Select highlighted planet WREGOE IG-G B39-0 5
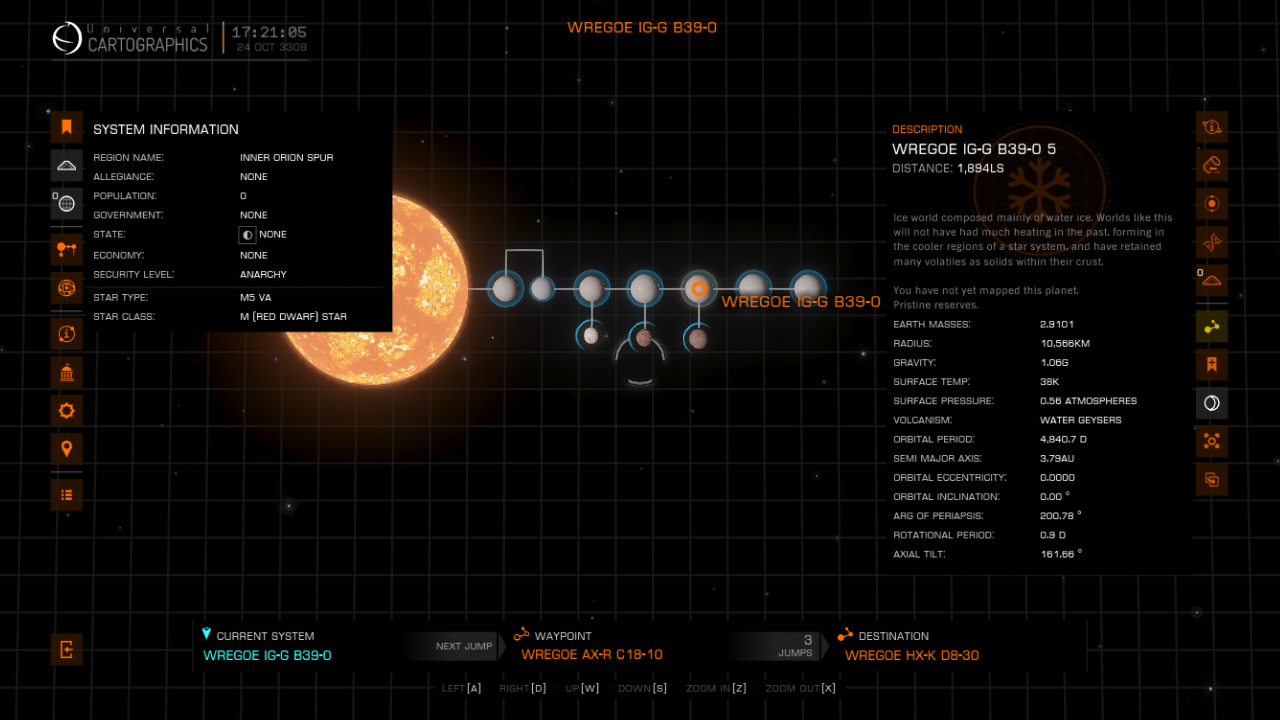This screenshot has width=1280, height=720. pyautogui.click(x=698, y=290)
